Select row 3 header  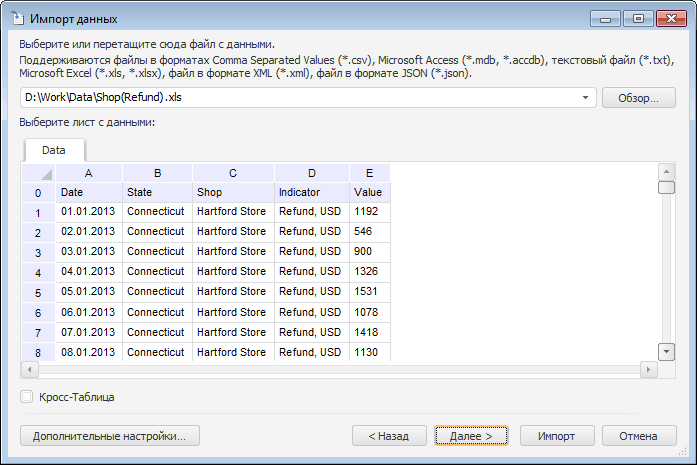coord(38,252)
